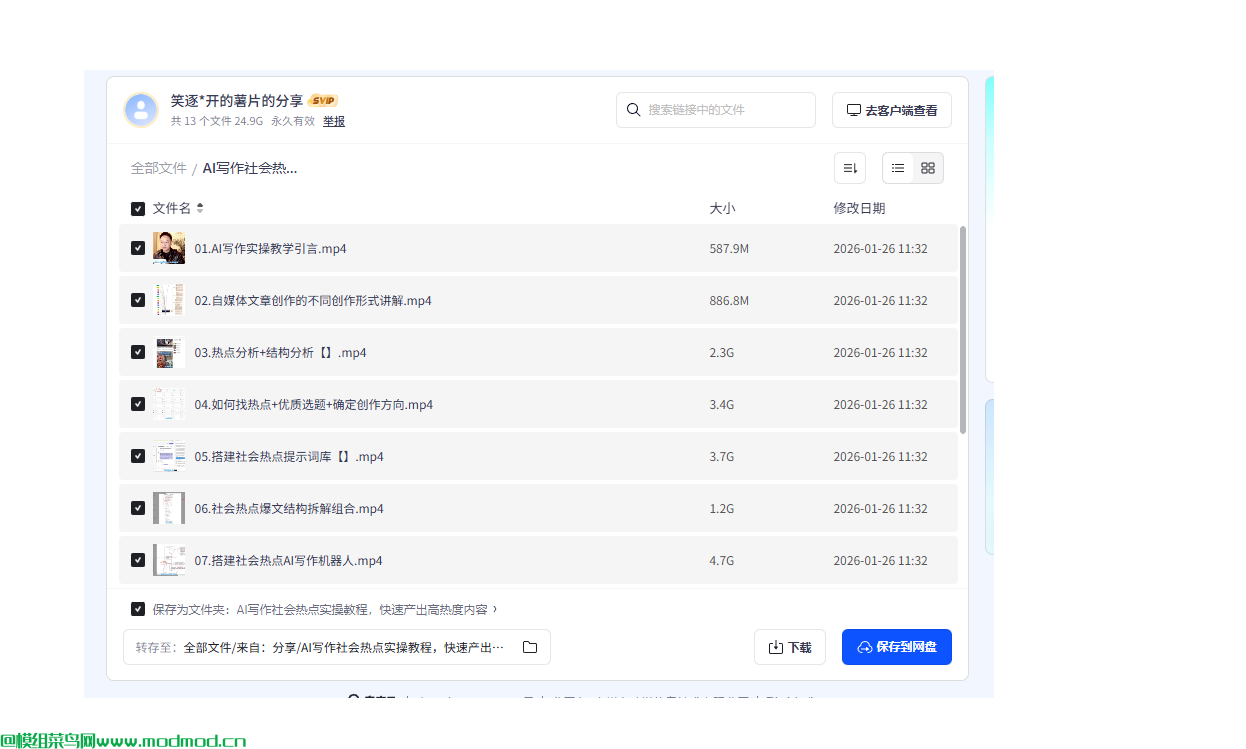1246x749 pixels.
Task: Toggle 文件名 column sort arrows
Action: (x=199, y=208)
